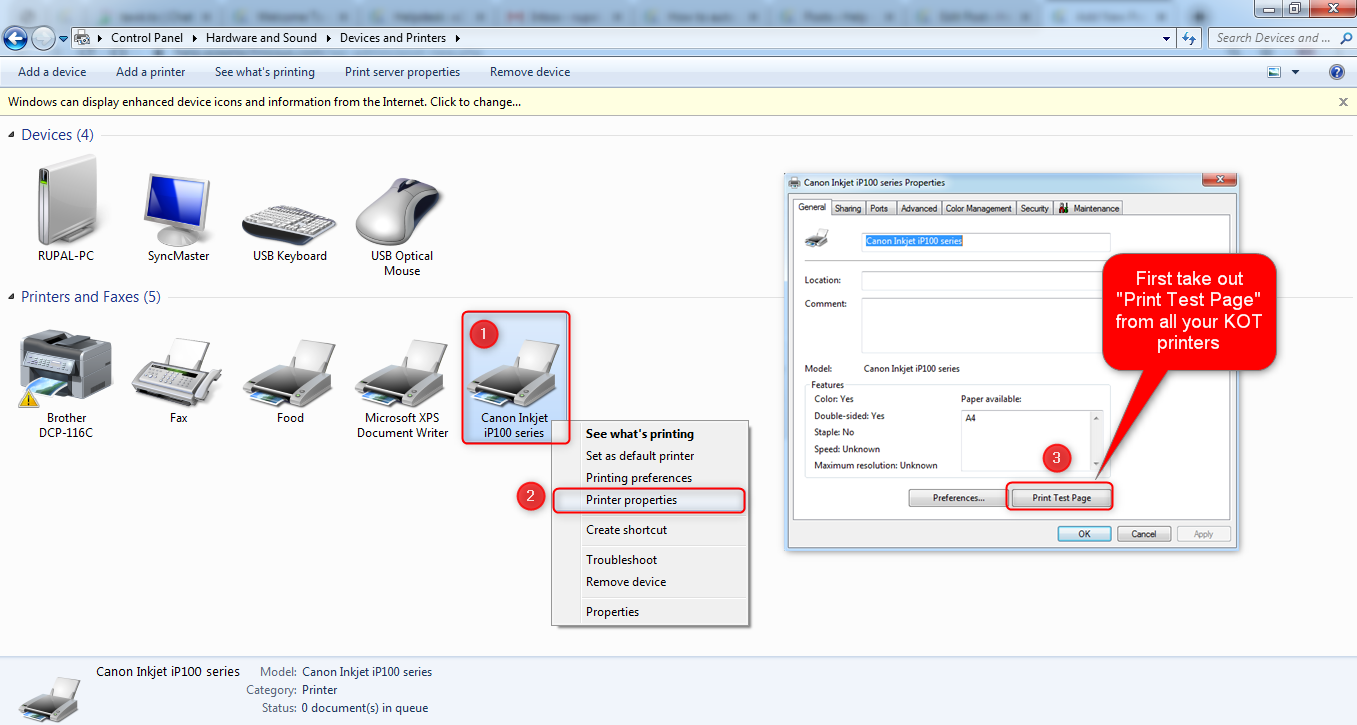The height and width of the screenshot is (725, 1357).
Task: Select the USB Keyboard device icon
Action: (x=290, y=222)
